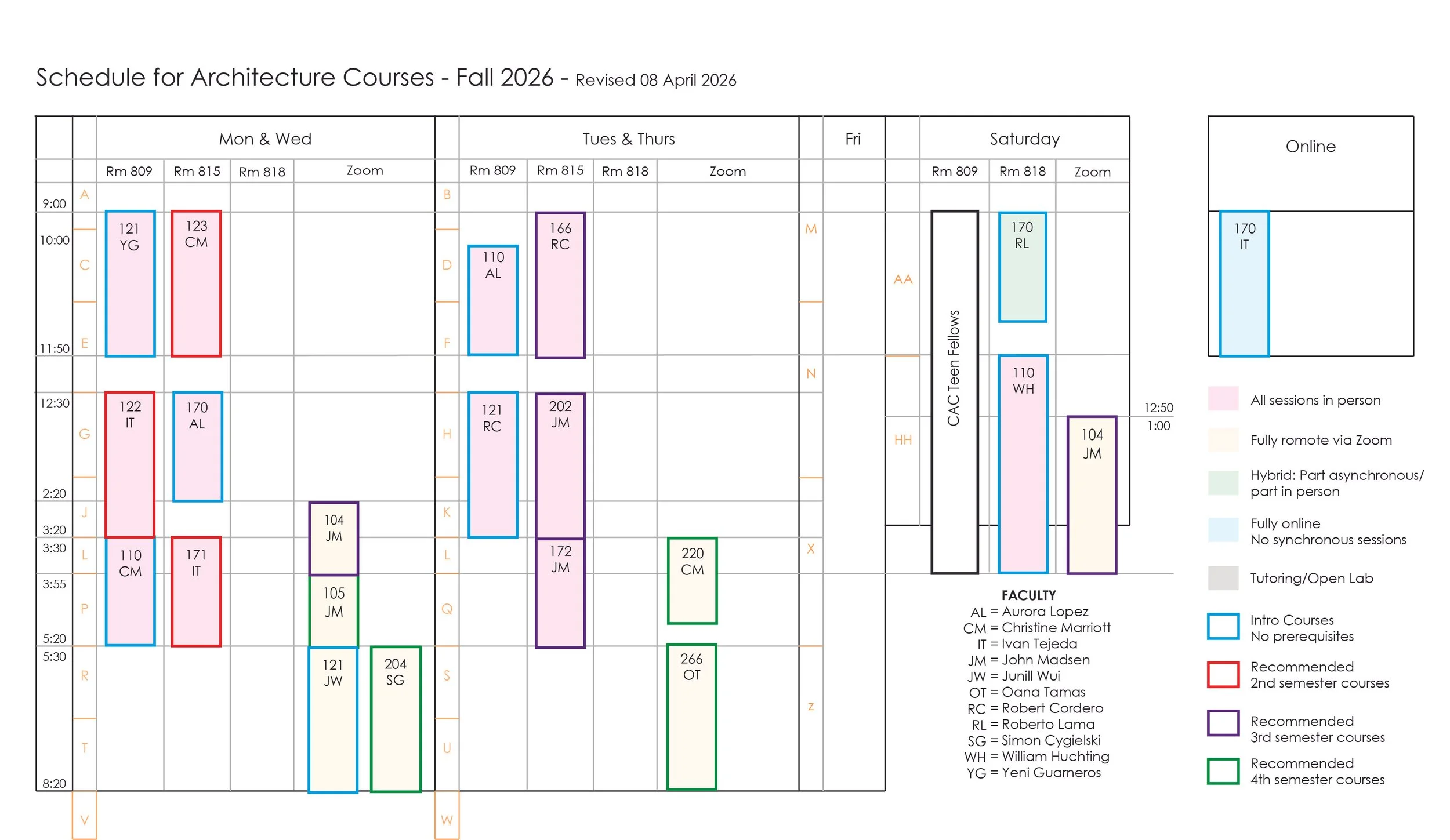Click the Tutoring/Open Lab gray swatch
1450x840 pixels.
pyautogui.click(x=1223, y=578)
